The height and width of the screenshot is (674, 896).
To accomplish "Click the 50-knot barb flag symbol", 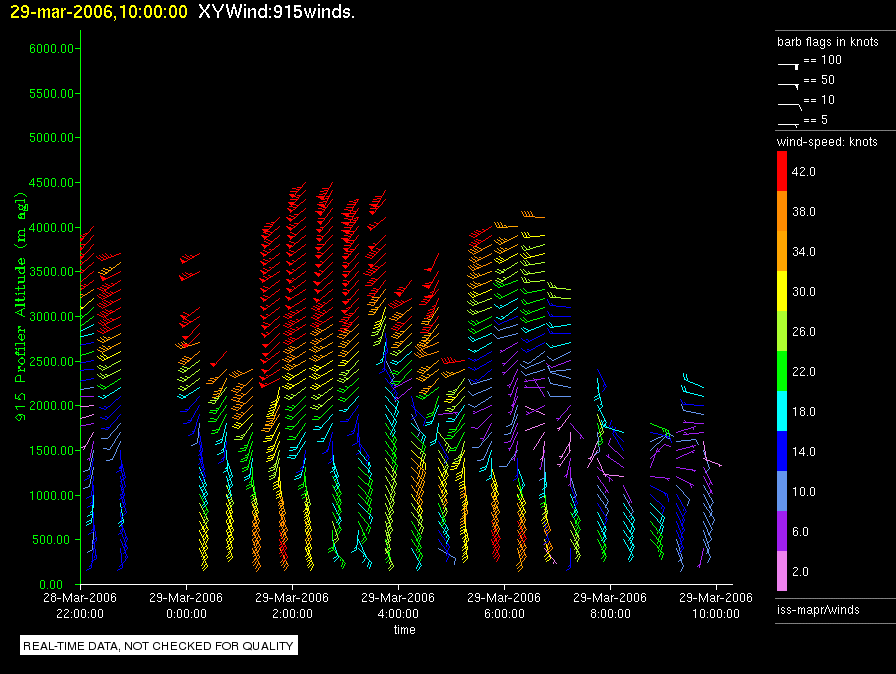I will [788, 84].
